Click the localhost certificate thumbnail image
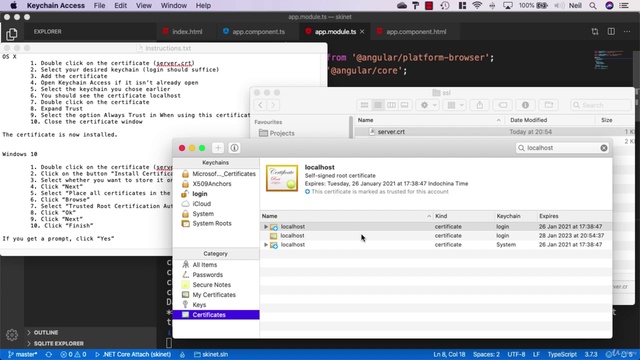640x360 pixels. (x=282, y=178)
